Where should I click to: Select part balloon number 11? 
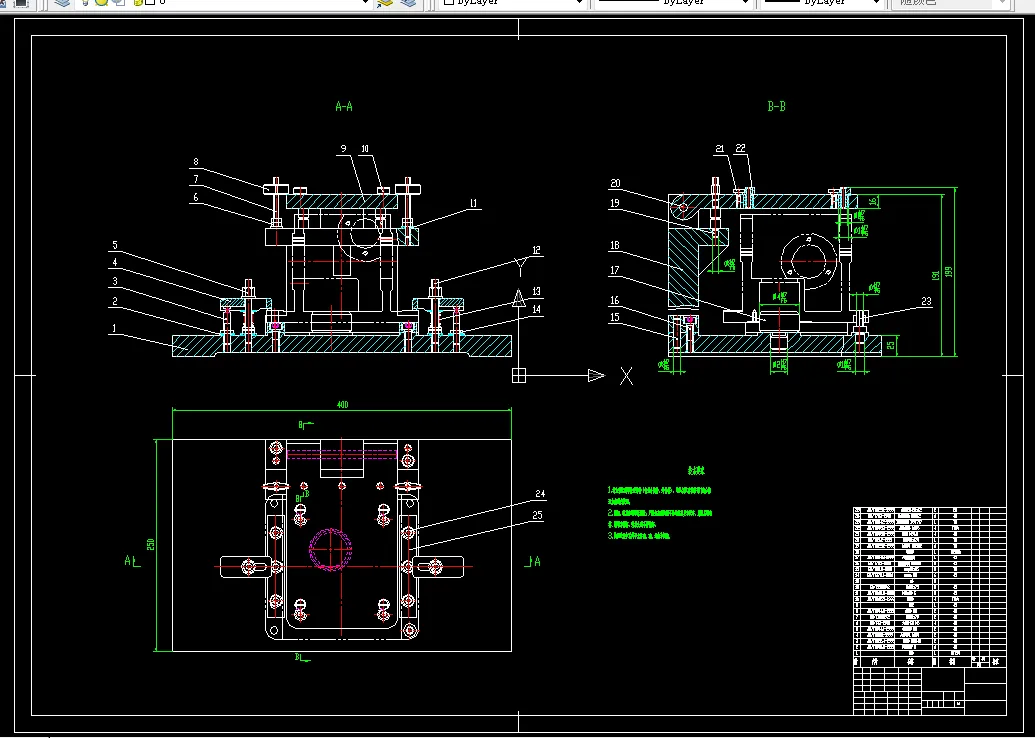(x=473, y=203)
